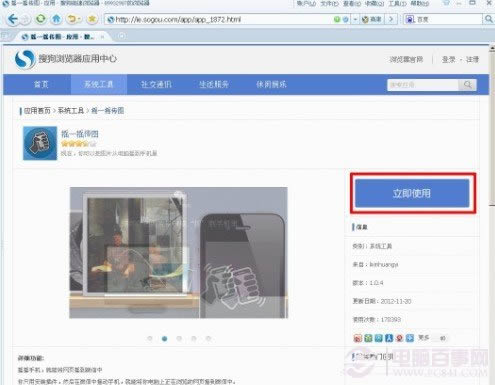The image size is (495, 385).
Task: Go back with the blue back arrow
Action: pyautogui.click(x=13, y=19)
